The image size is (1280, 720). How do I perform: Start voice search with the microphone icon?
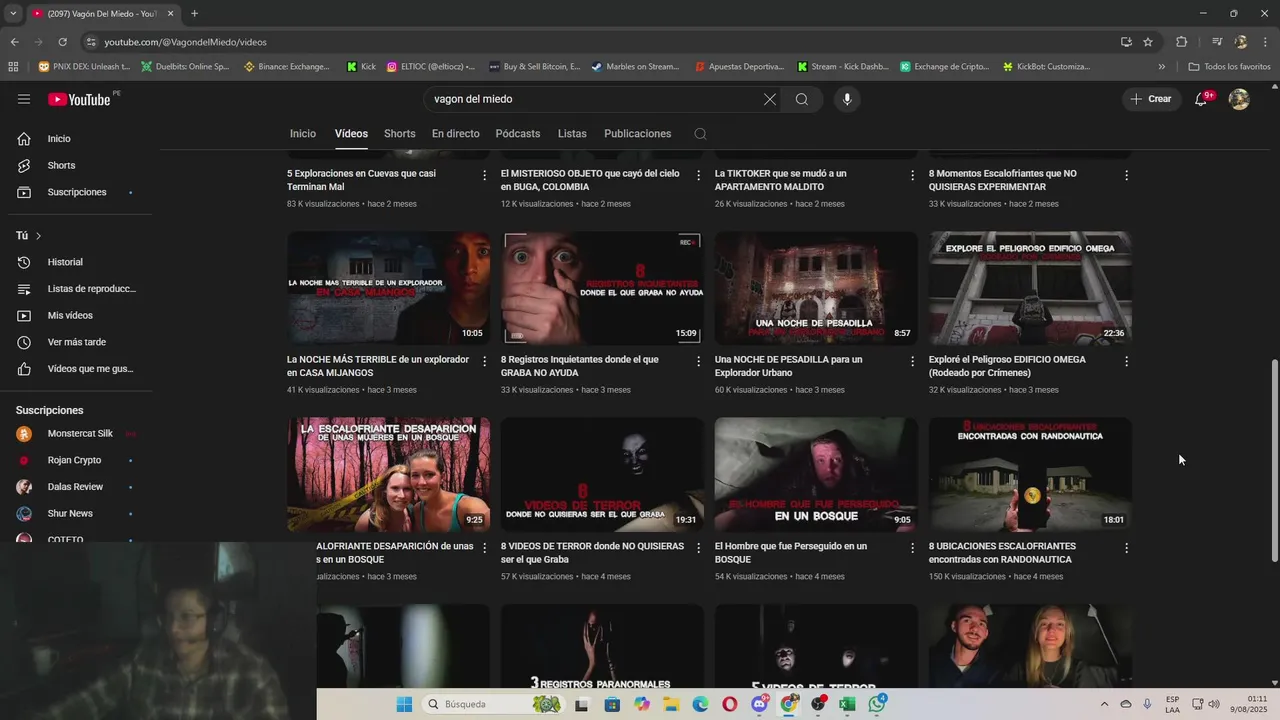coord(847,99)
